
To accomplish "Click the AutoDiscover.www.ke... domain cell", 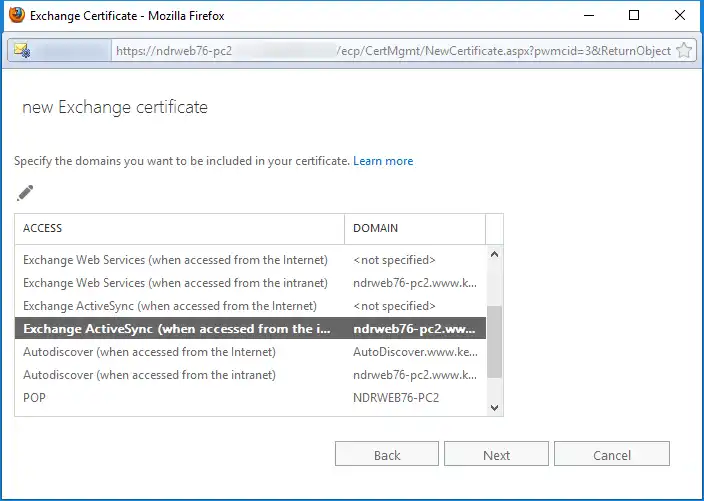I will coord(415,352).
